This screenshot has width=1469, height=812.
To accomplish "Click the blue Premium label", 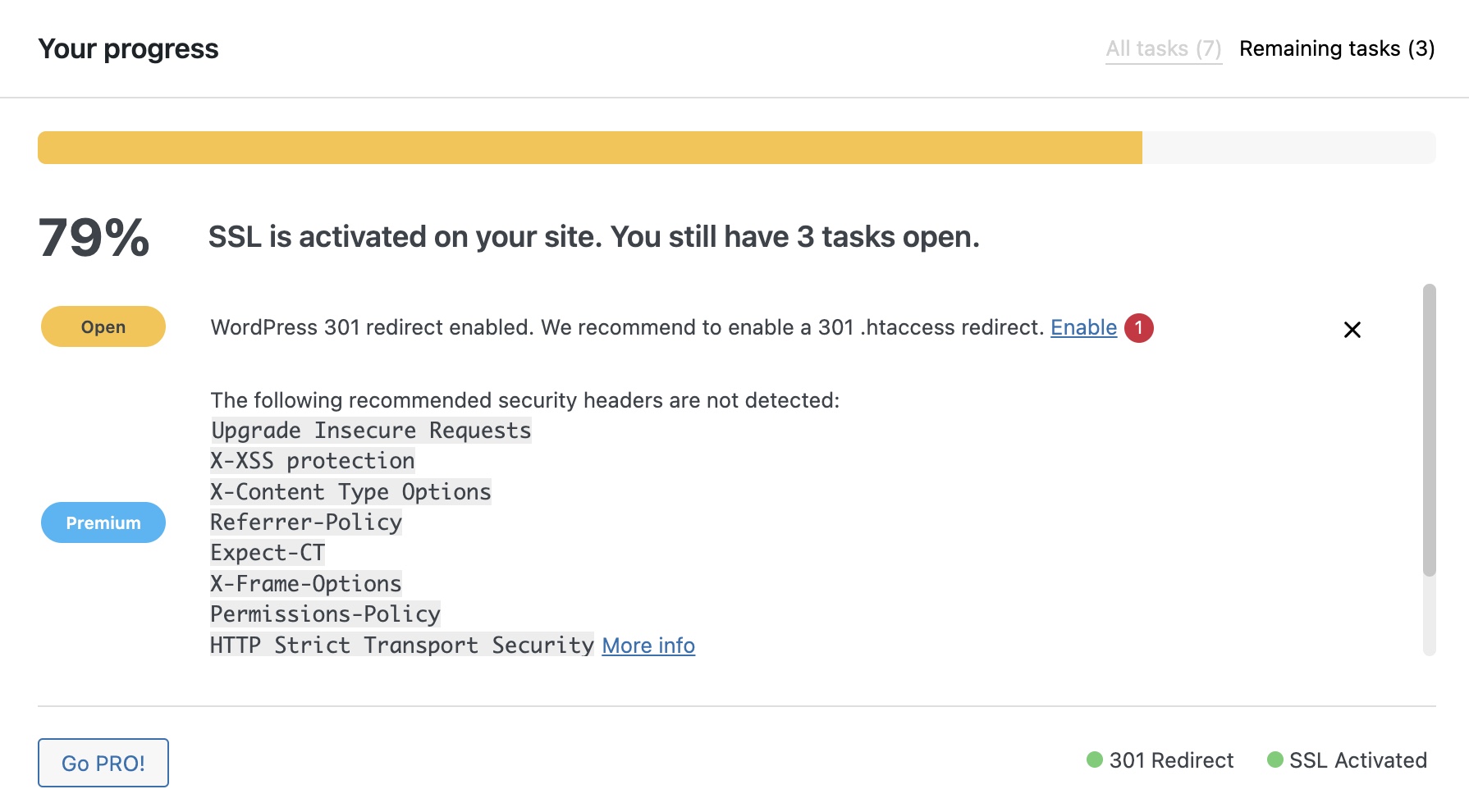I will click(x=103, y=522).
